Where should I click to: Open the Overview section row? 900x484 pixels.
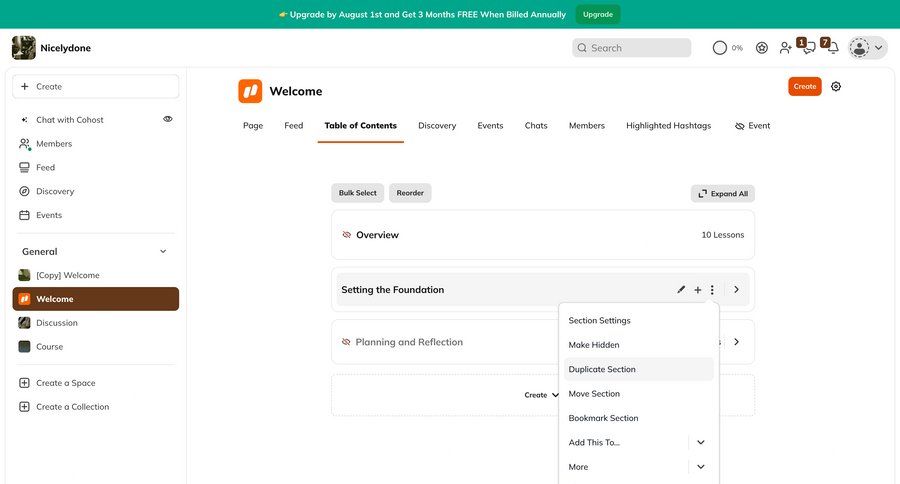[543, 235]
